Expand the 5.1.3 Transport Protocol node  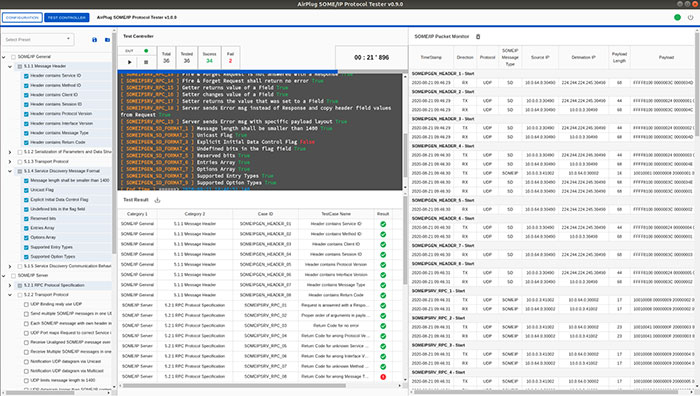coord(10,162)
